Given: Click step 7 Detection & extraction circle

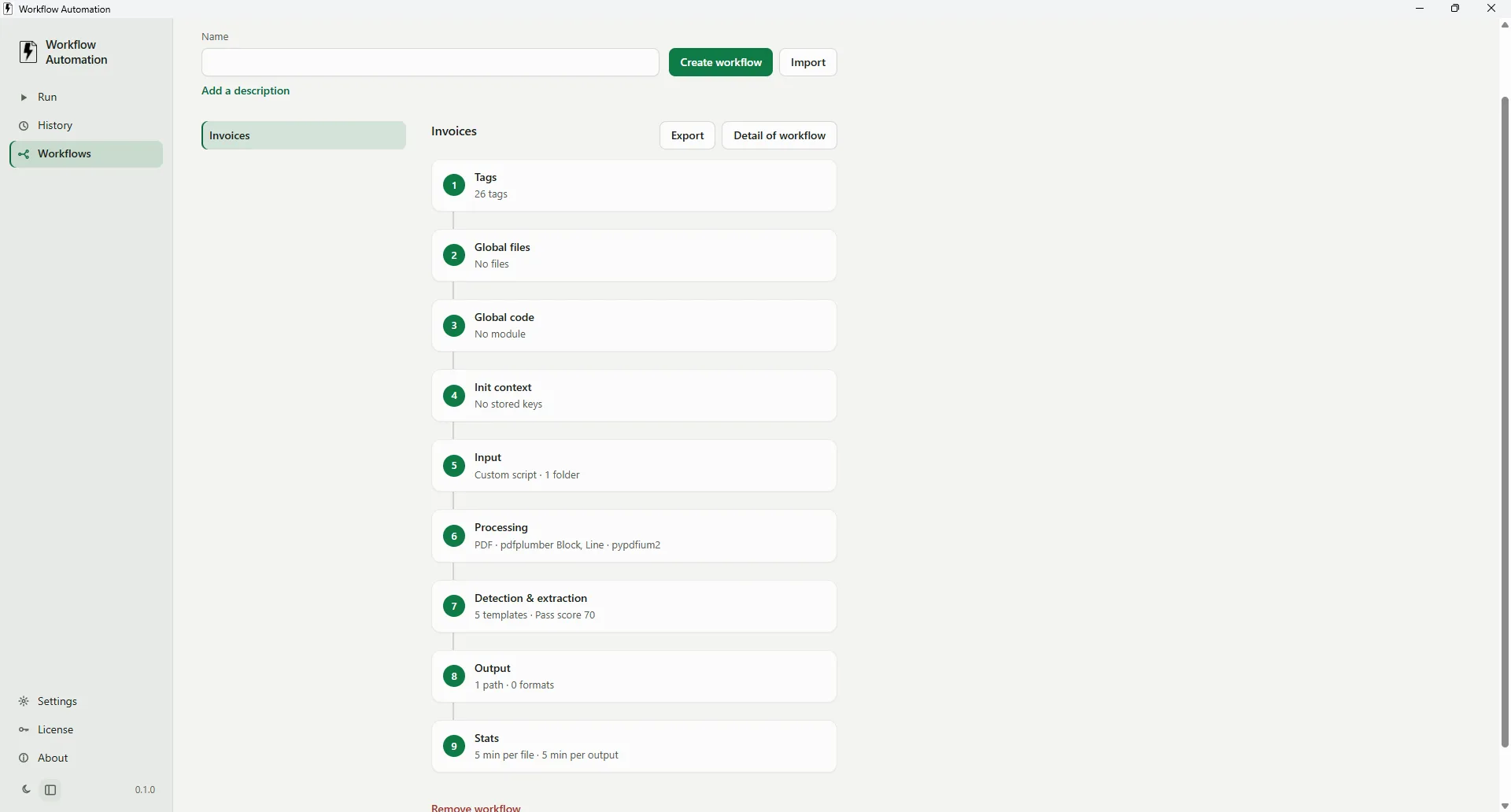Looking at the screenshot, I should 454,606.
